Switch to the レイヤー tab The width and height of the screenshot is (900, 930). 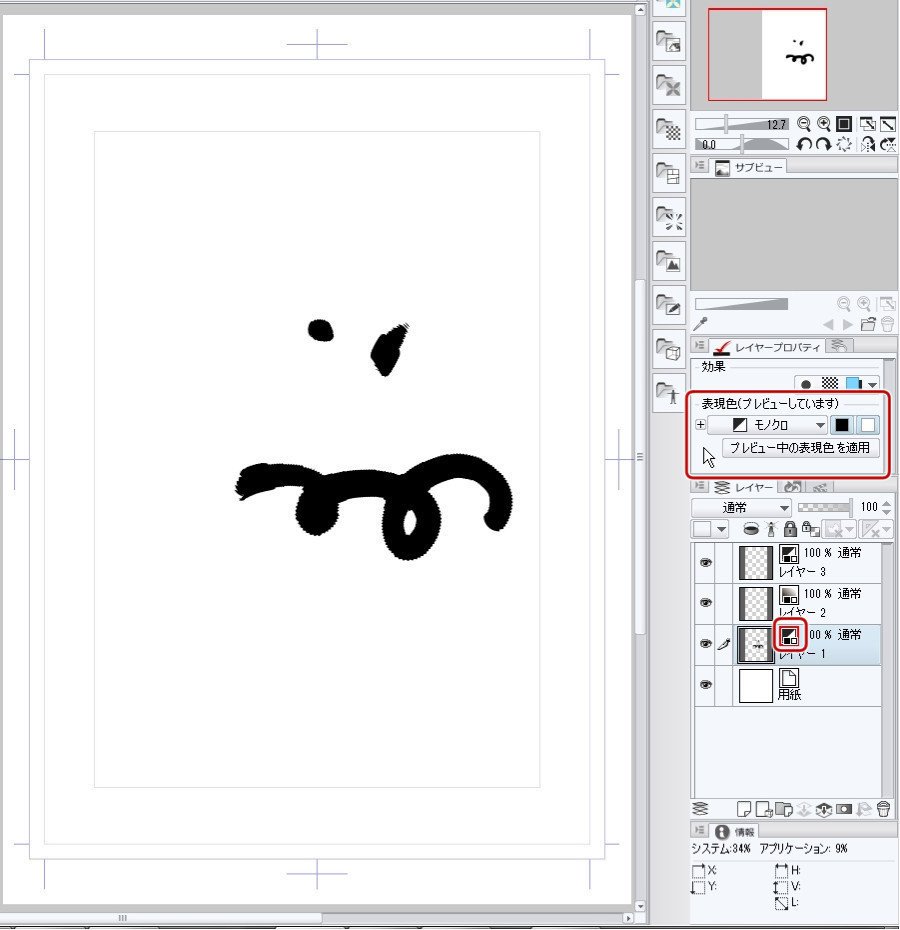coord(744,487)
